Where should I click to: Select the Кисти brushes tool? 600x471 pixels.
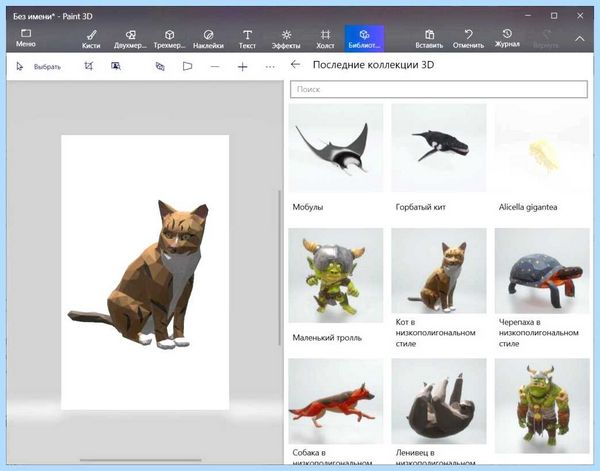point(91,39)
